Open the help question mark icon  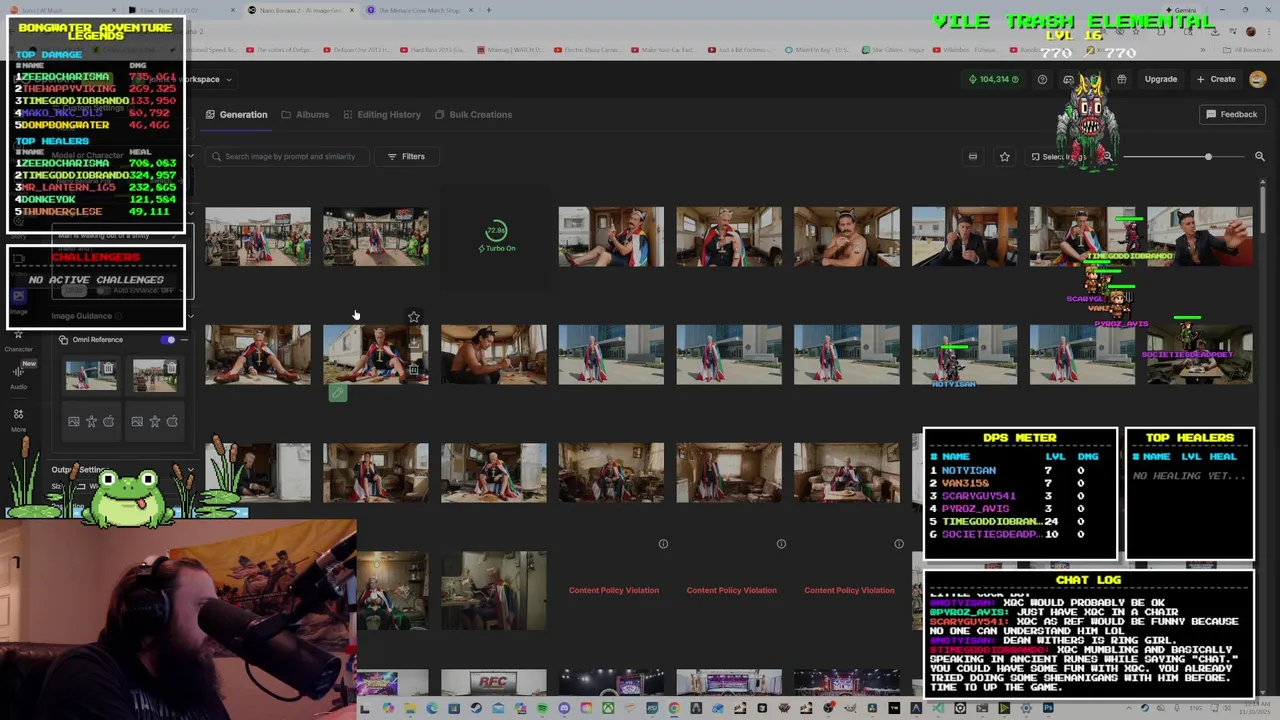tap(1042, 79)
